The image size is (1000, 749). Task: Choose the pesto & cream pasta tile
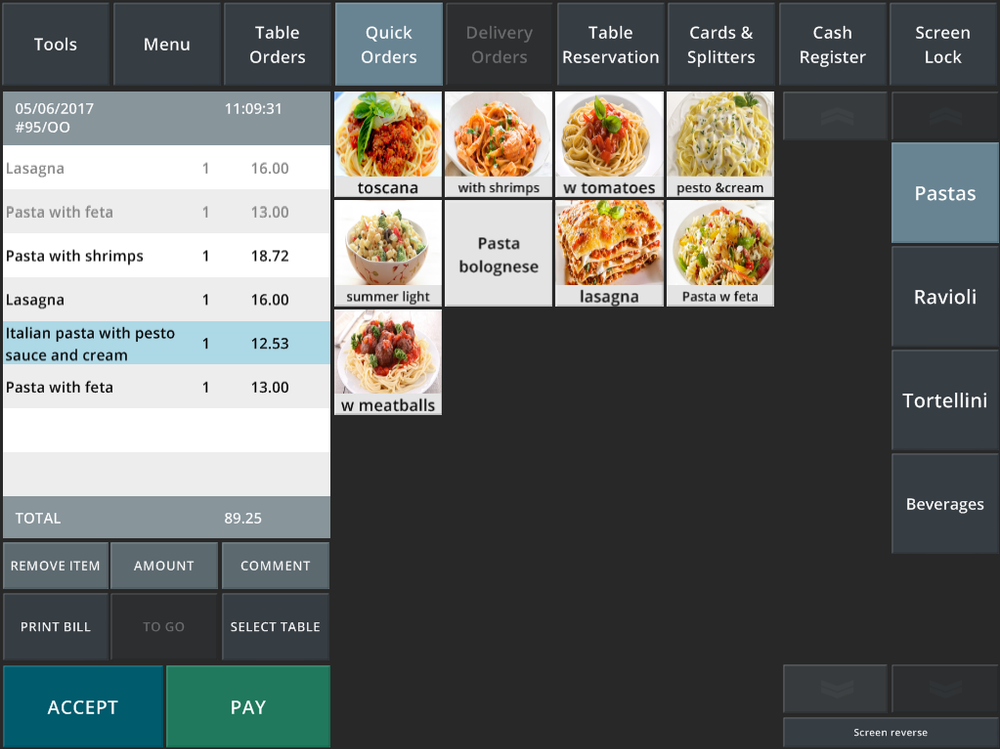(720, 144)
